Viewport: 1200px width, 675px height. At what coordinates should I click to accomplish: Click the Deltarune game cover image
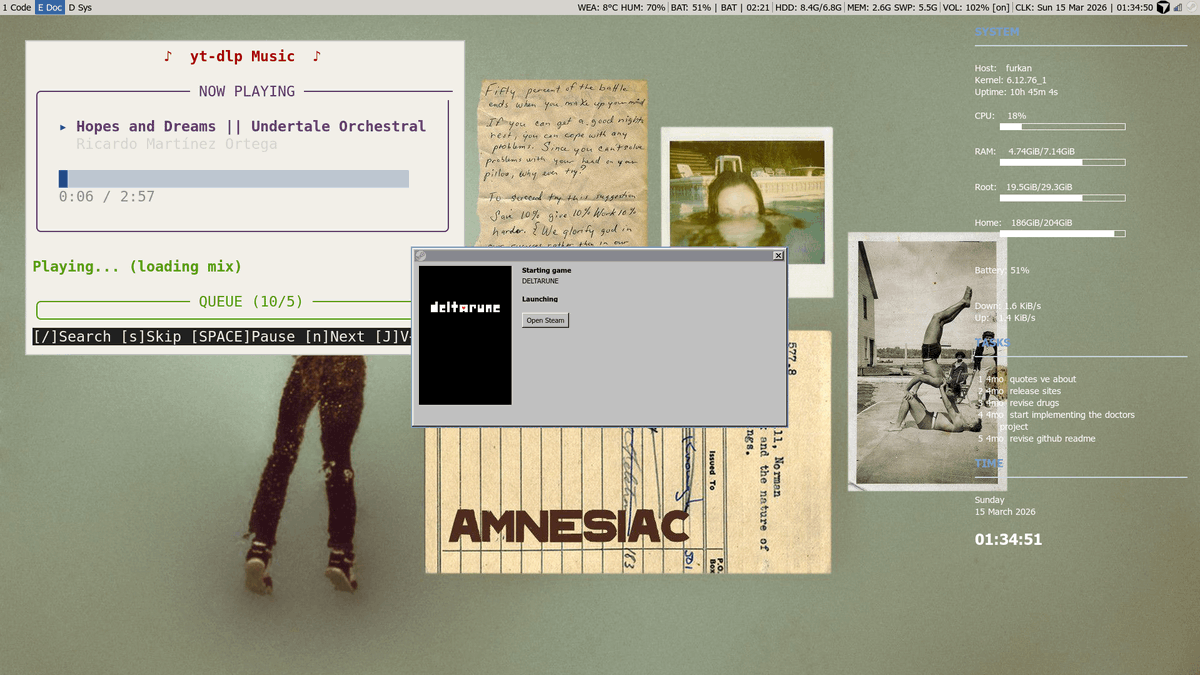[x=465, y=335]
